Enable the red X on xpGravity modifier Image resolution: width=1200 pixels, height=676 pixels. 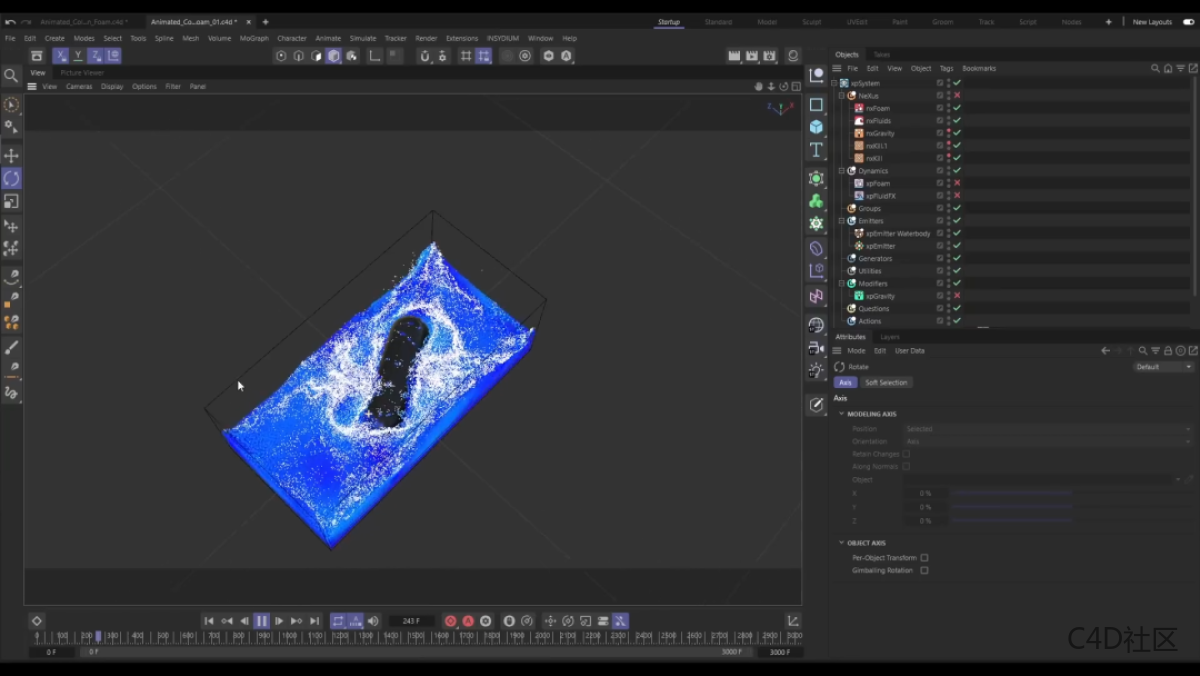tap(957, 296)
